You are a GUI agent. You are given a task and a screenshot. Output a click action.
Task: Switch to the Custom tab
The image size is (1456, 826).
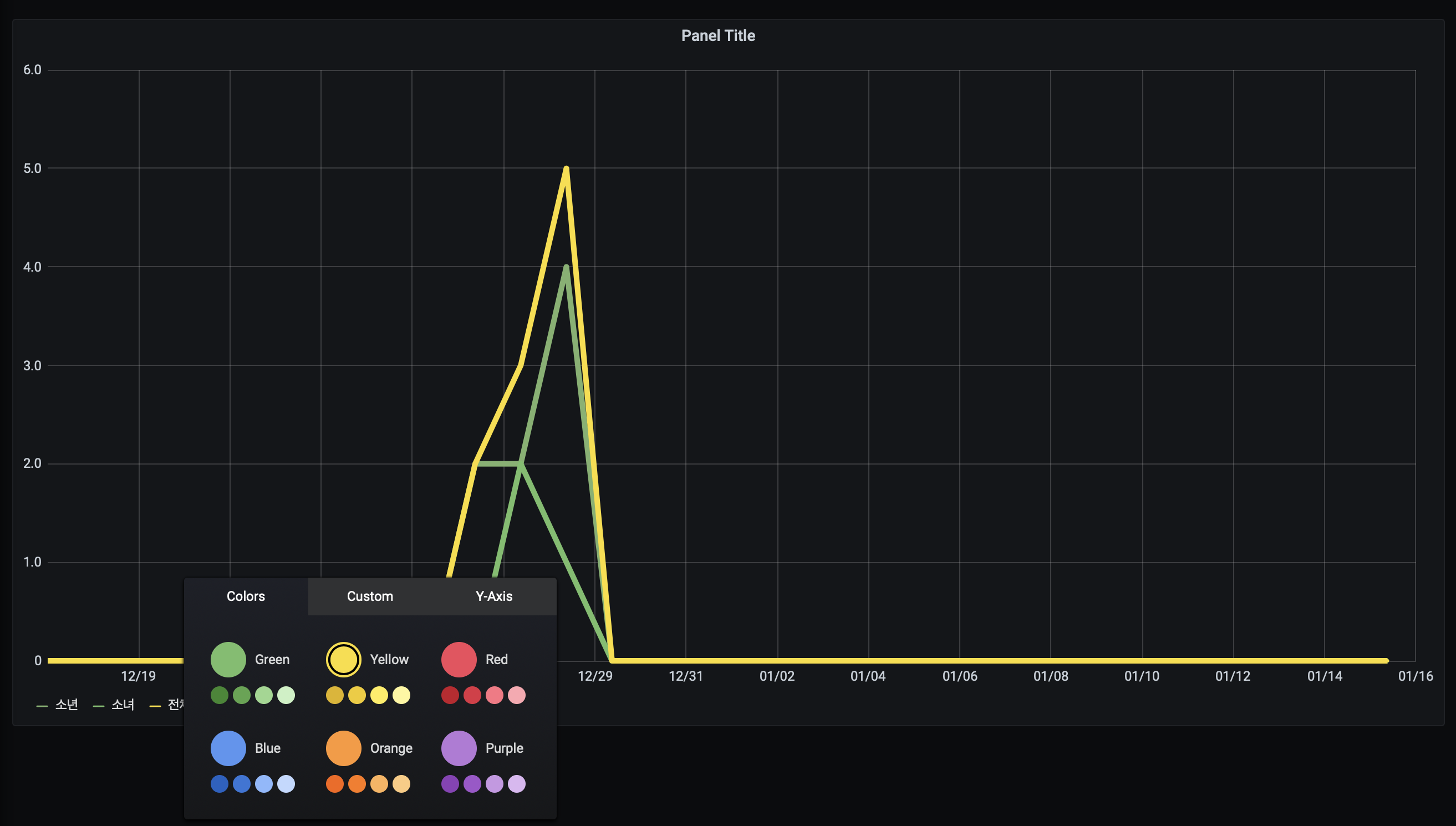(370, 596)
